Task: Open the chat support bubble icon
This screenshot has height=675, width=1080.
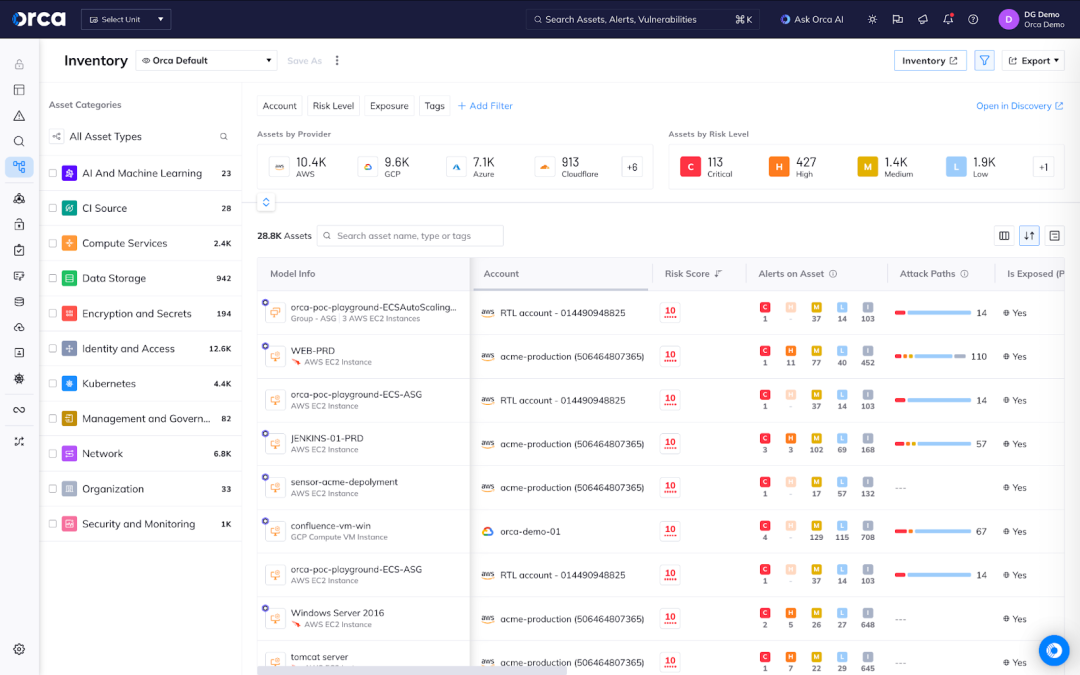Action: pyautogui.click(x=1053, y=650)
